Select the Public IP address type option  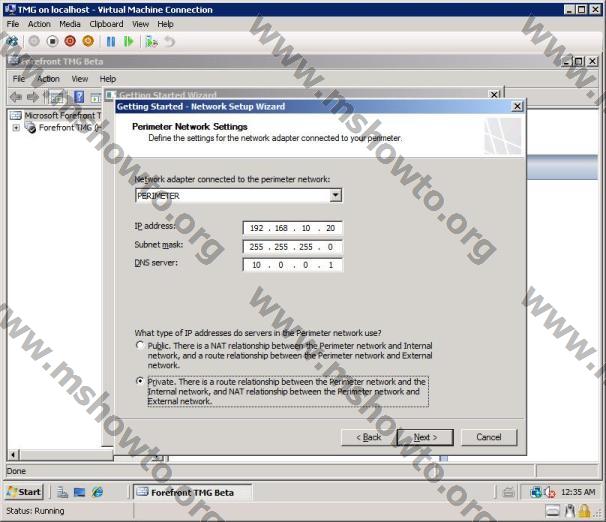coord(140,346)
